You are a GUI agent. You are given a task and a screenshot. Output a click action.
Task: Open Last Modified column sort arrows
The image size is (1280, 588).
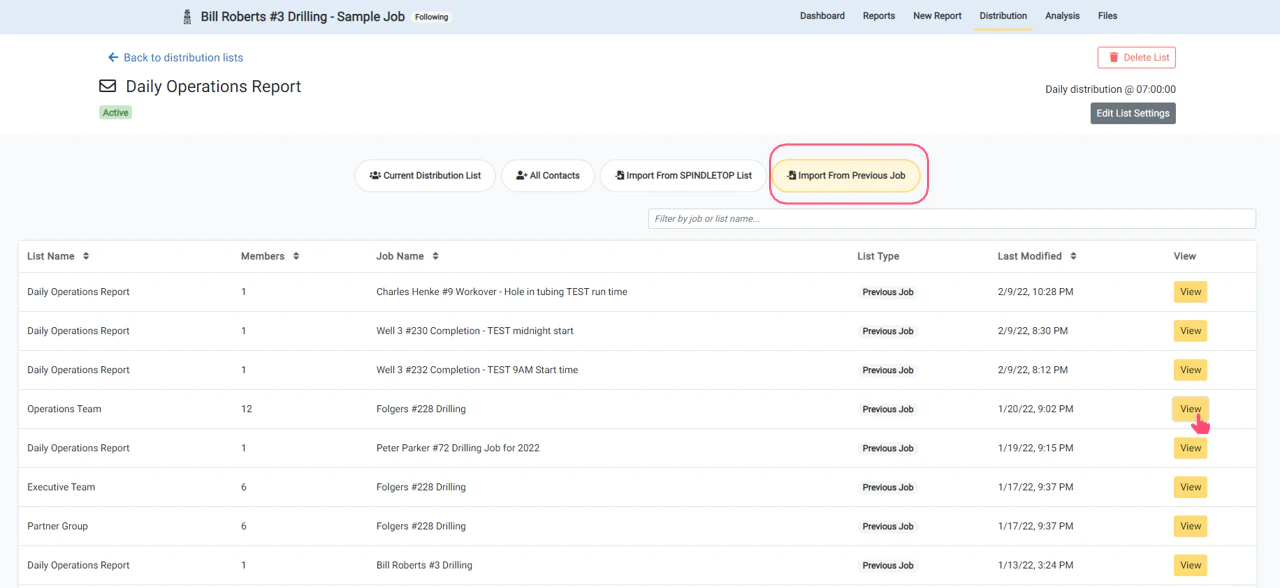point(1072,256)
